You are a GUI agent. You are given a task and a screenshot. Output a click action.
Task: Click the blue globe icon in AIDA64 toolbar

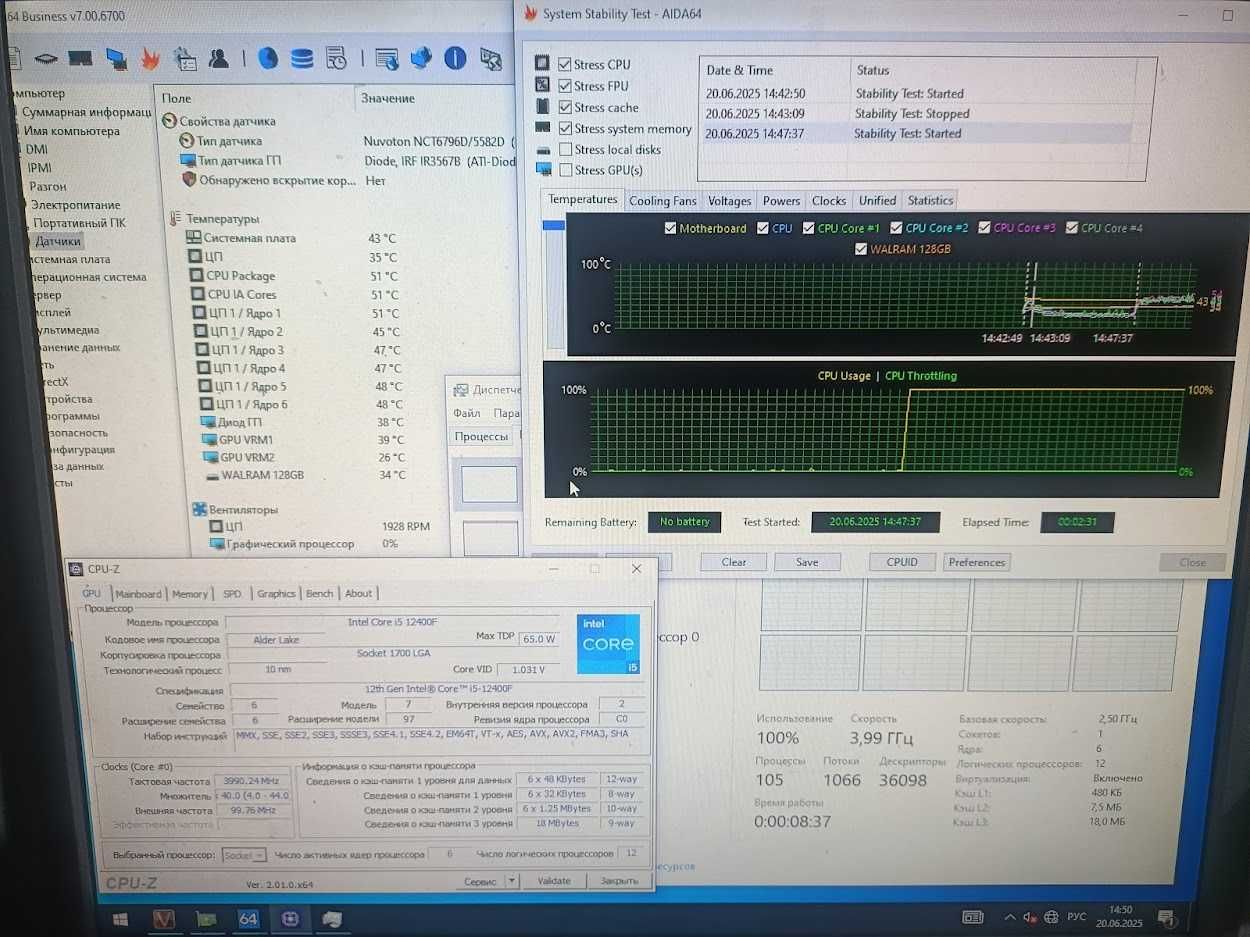pyautogui.click(x=268, y=58)
